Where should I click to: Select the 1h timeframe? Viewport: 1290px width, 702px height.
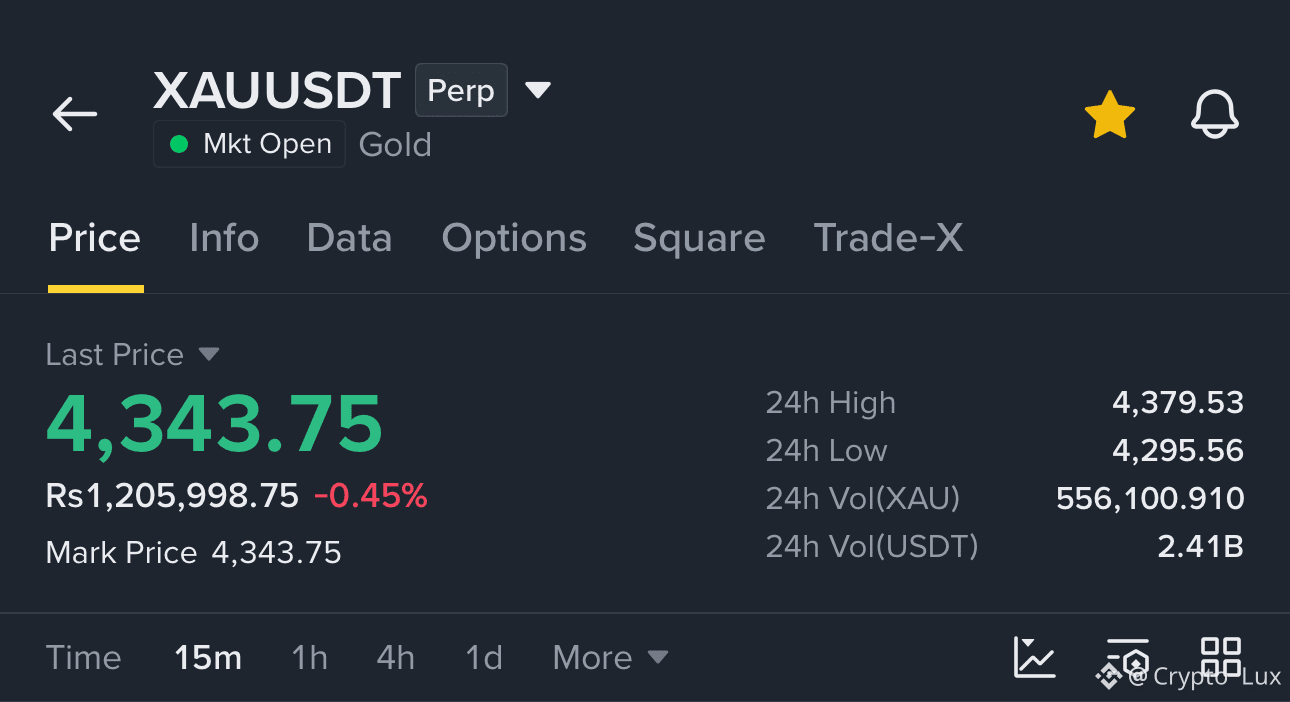(x=309, y=657)
